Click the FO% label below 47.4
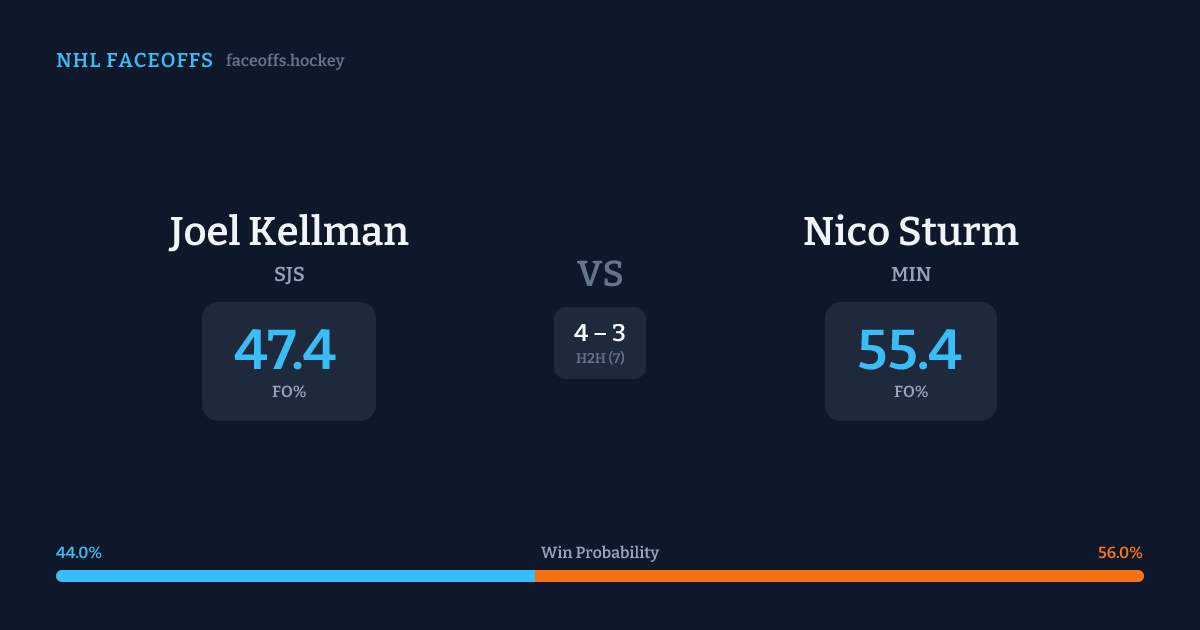The height and width of the screenshot is (630, 1200). (289, 392)
